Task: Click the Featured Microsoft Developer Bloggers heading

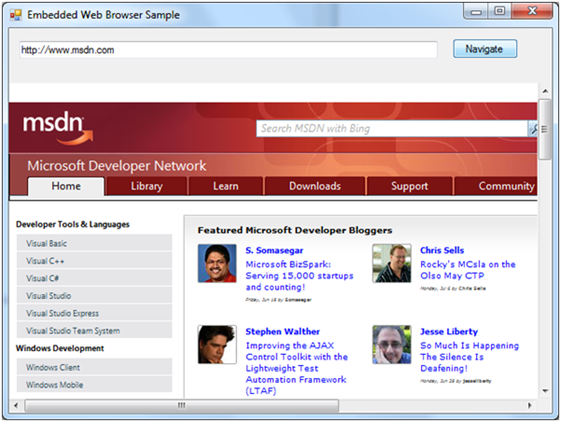Action: click(295, 230)
